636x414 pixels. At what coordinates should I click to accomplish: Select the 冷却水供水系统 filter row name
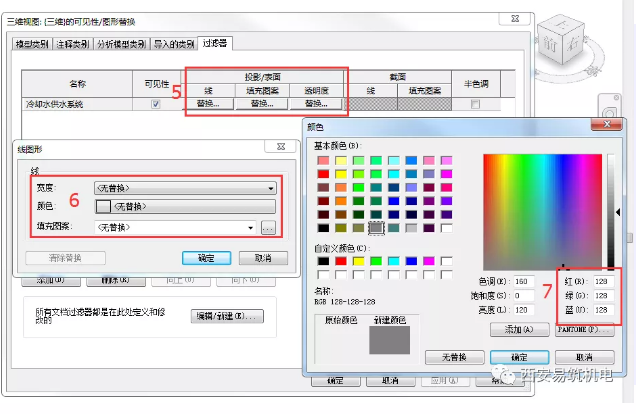tap(55, 104)
